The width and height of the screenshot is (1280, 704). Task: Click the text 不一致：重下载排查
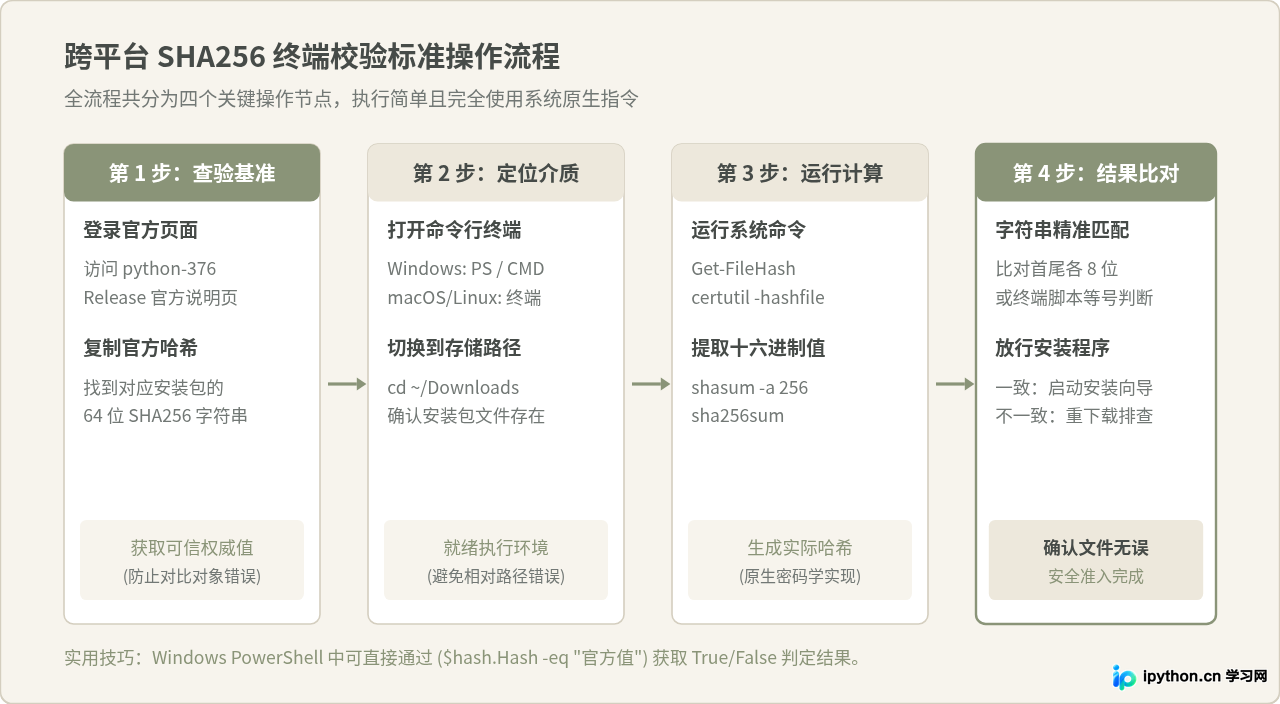pos(1075,415)
